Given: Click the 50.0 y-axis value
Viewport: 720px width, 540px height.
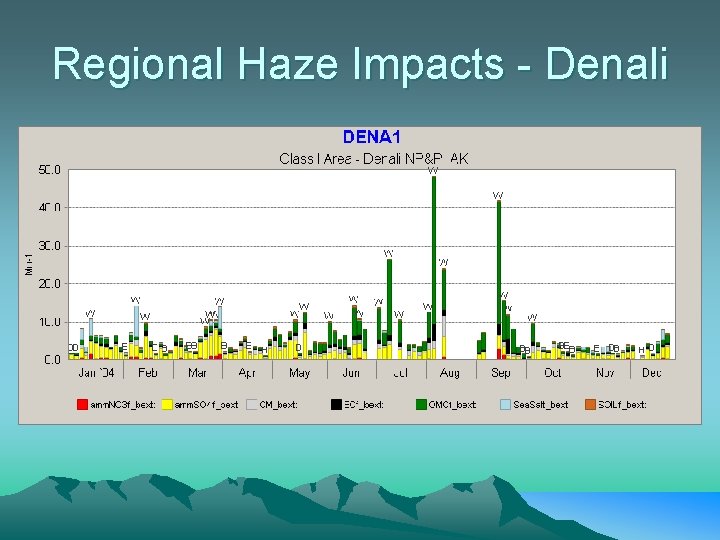Looking at the screenshot, I should tap(50, 170).
